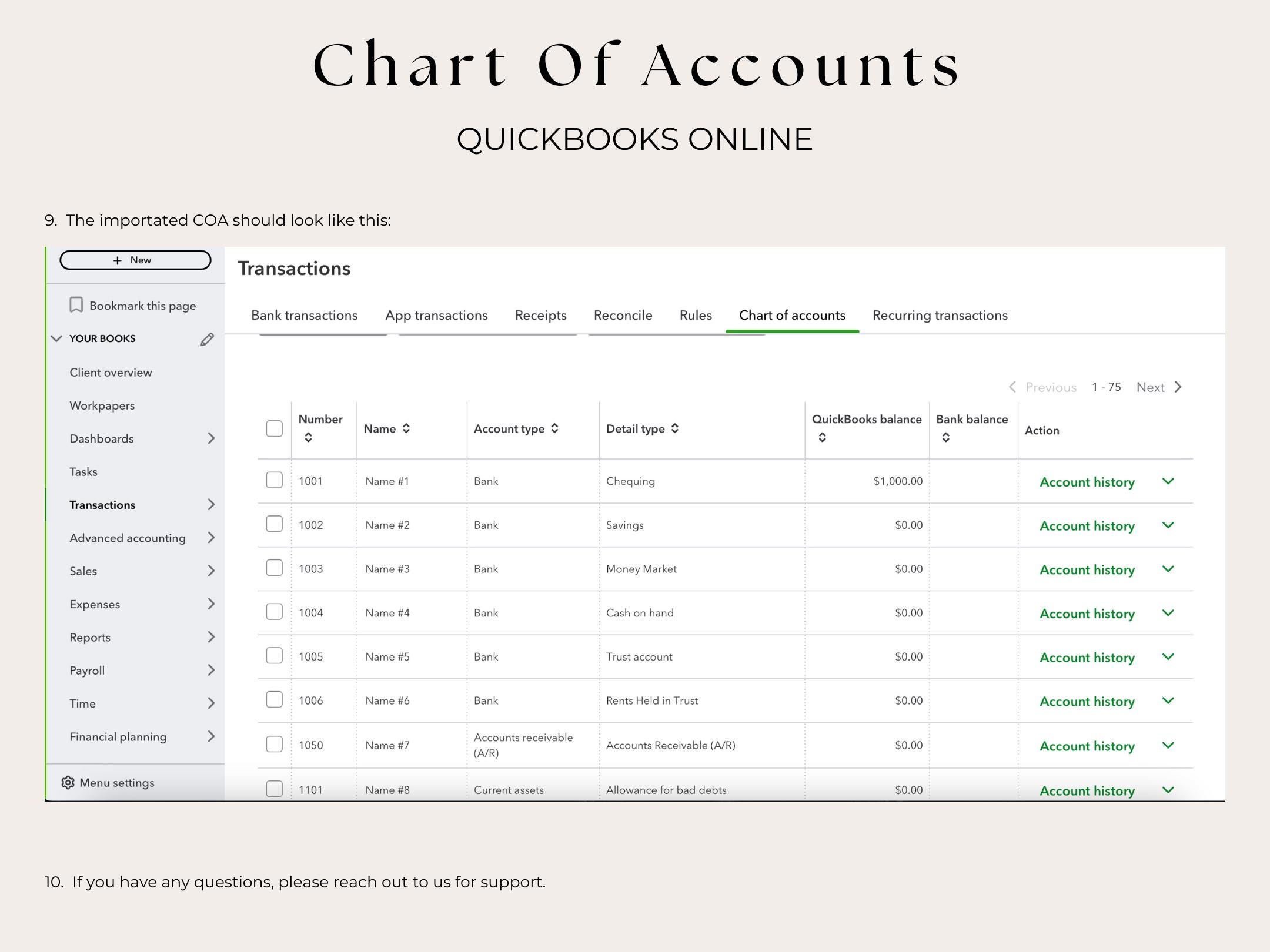Check the checkbox for account 1050

tap(274, 745)
